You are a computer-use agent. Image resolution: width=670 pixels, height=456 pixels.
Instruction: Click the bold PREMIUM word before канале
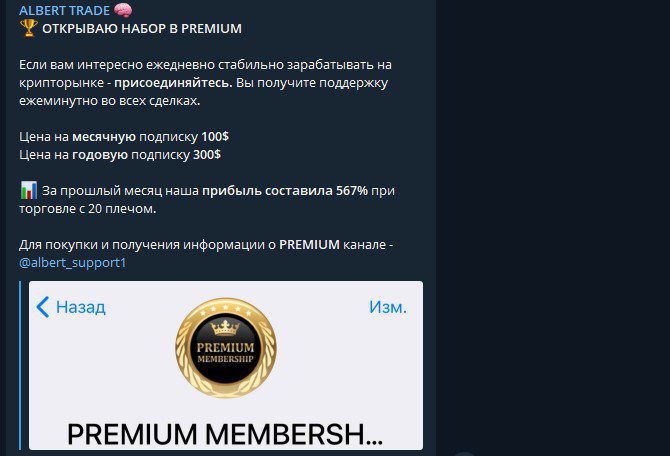tap(309, 244)
